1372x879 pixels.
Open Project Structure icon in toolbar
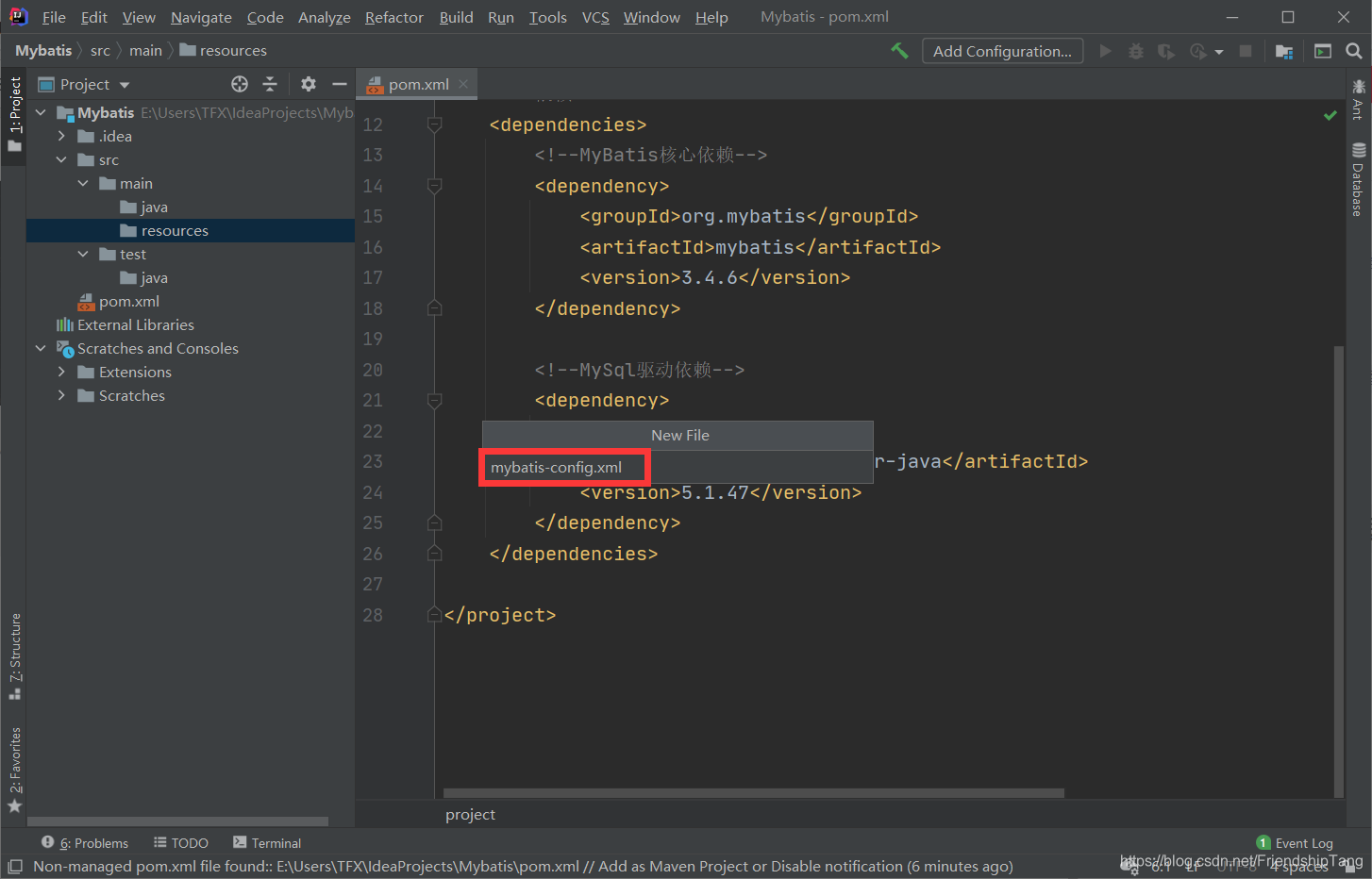click(1284, 51)
